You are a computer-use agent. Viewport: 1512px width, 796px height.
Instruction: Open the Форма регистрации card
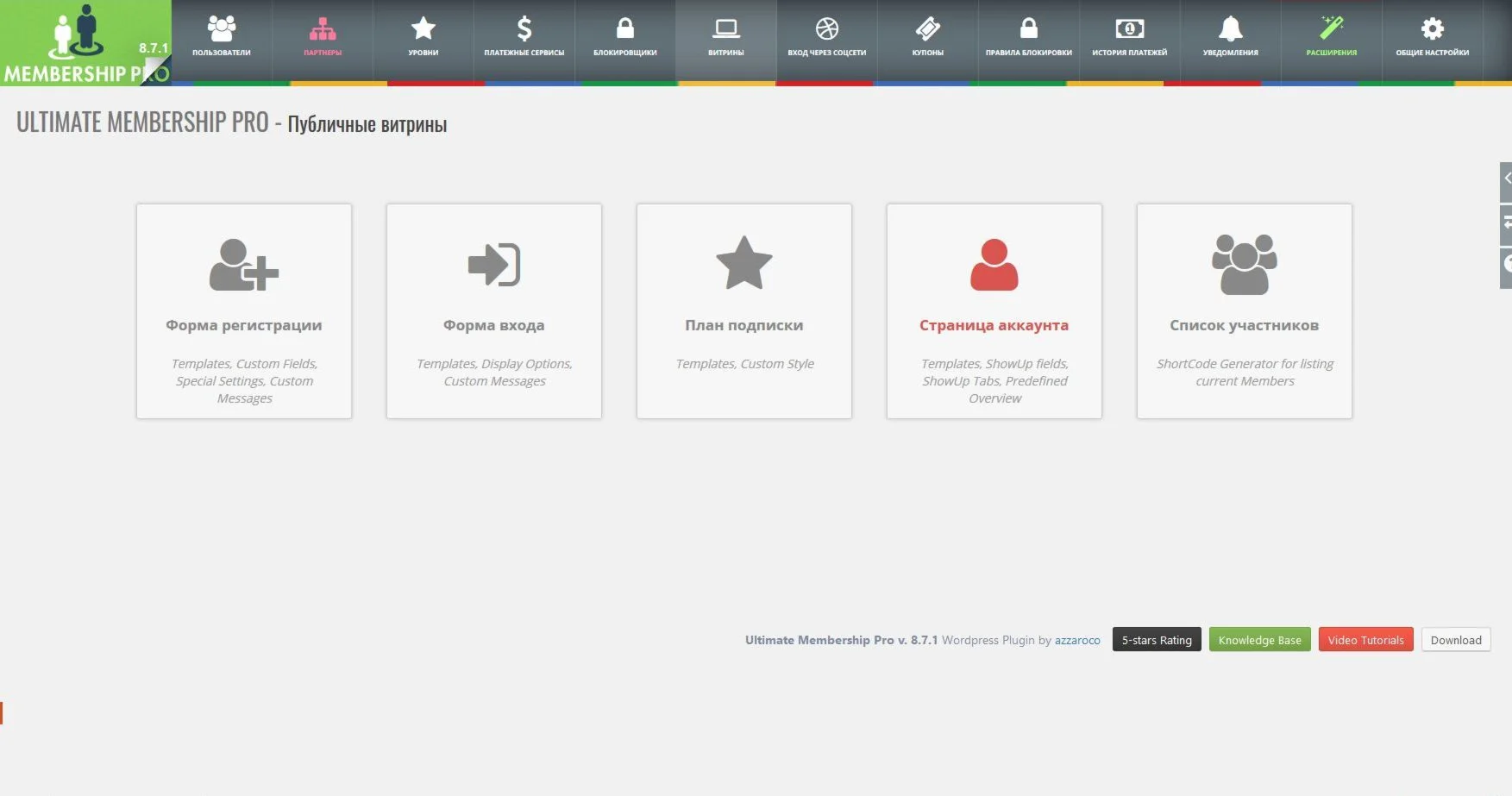[244, 311]
